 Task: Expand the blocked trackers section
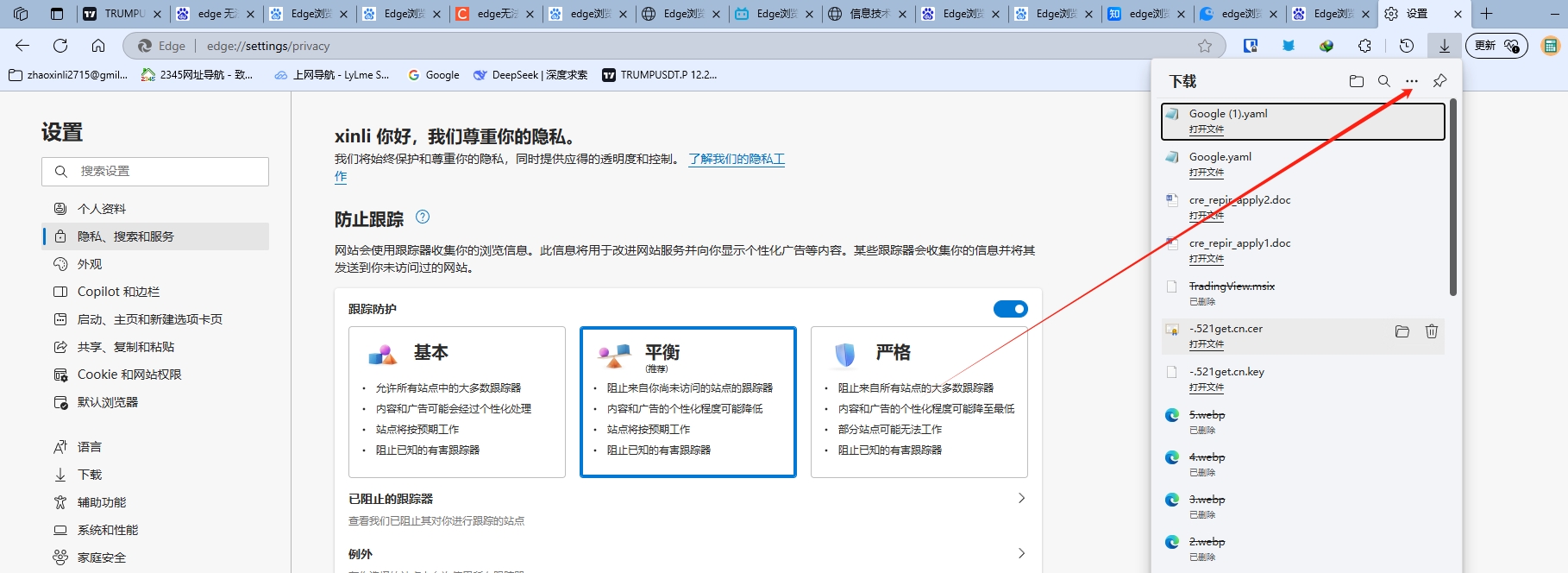tap(1021, 499)
